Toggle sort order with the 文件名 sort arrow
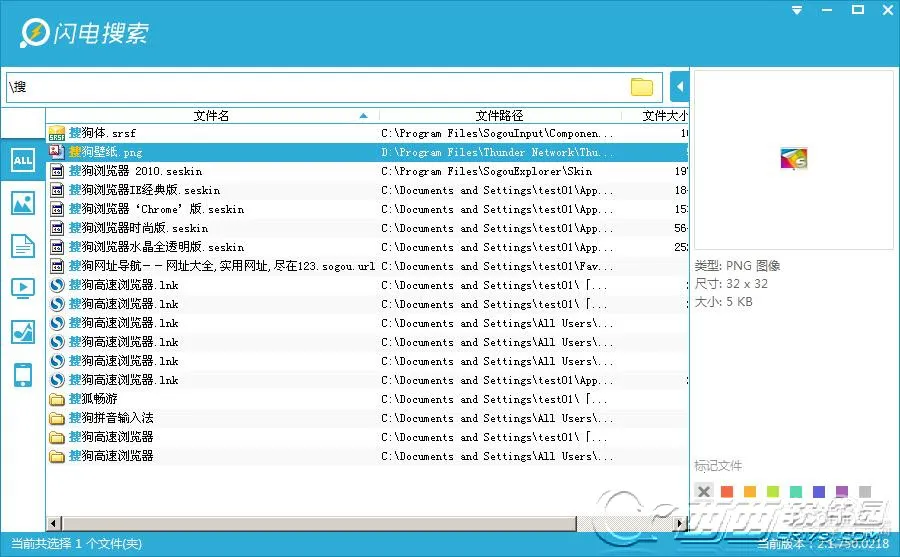The width and height of the screenshot is (900, 557). click(x=363, y=116)
